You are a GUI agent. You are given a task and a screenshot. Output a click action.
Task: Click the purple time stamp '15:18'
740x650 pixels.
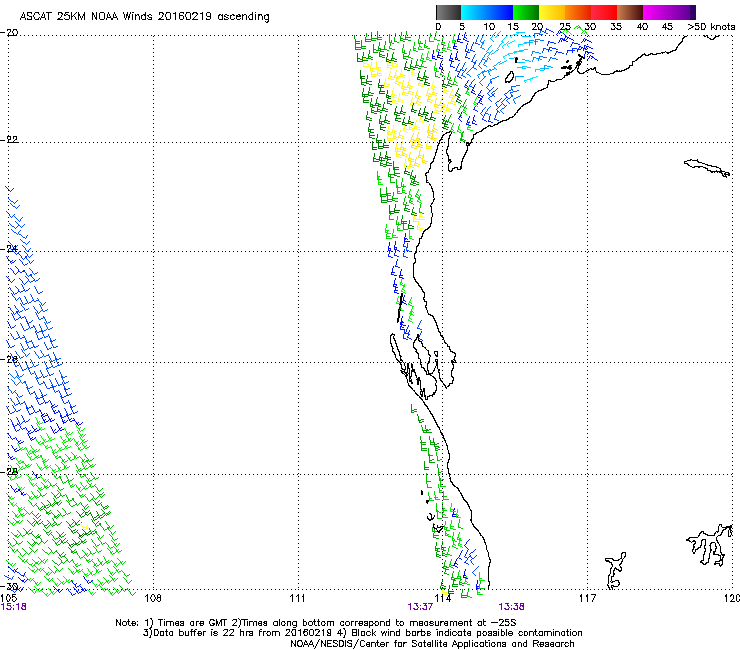[x=13, y=607]
